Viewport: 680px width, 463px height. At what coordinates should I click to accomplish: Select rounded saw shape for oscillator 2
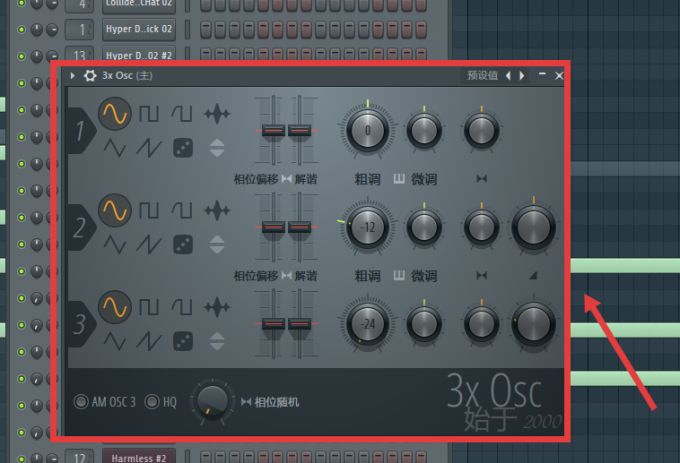[x=182, y=211]
